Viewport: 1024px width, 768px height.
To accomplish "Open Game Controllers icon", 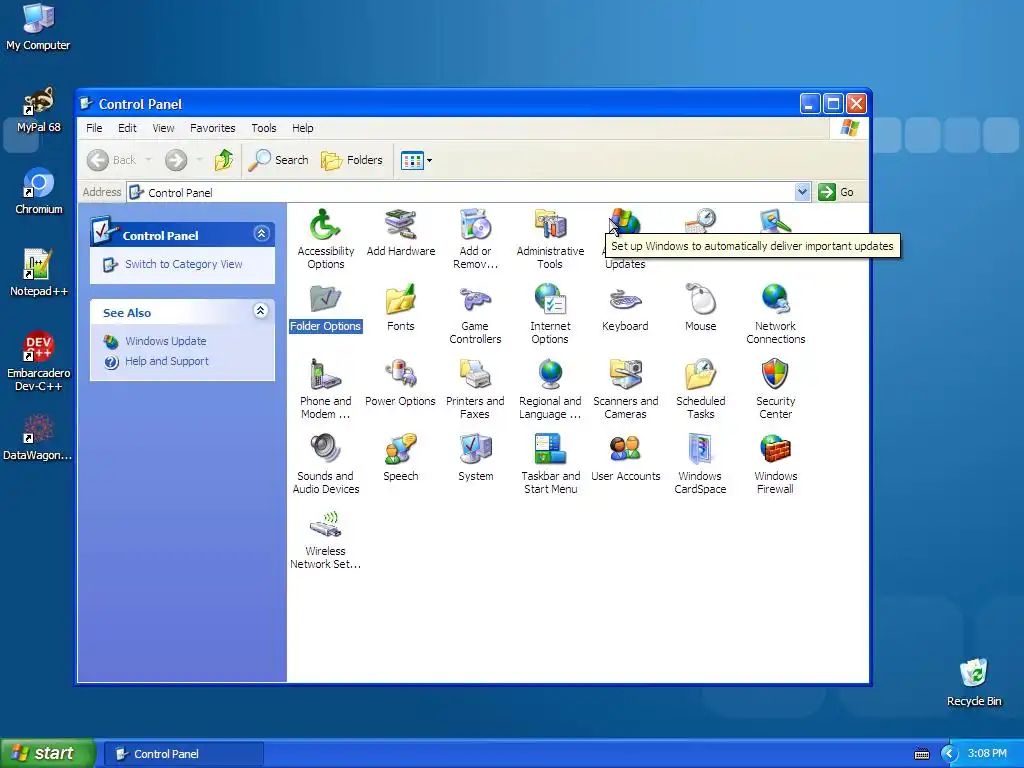I will click(x=475, y=300).
